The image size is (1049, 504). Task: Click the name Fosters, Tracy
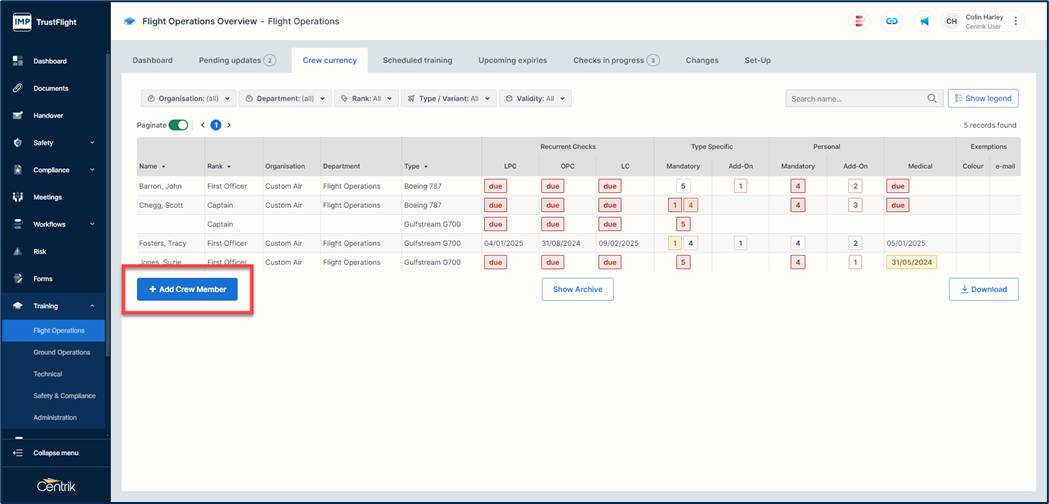click(161, 244)
